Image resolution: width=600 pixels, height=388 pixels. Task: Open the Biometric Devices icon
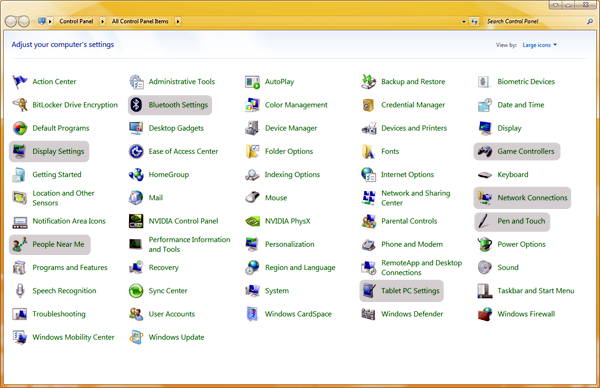coord(484,82)
